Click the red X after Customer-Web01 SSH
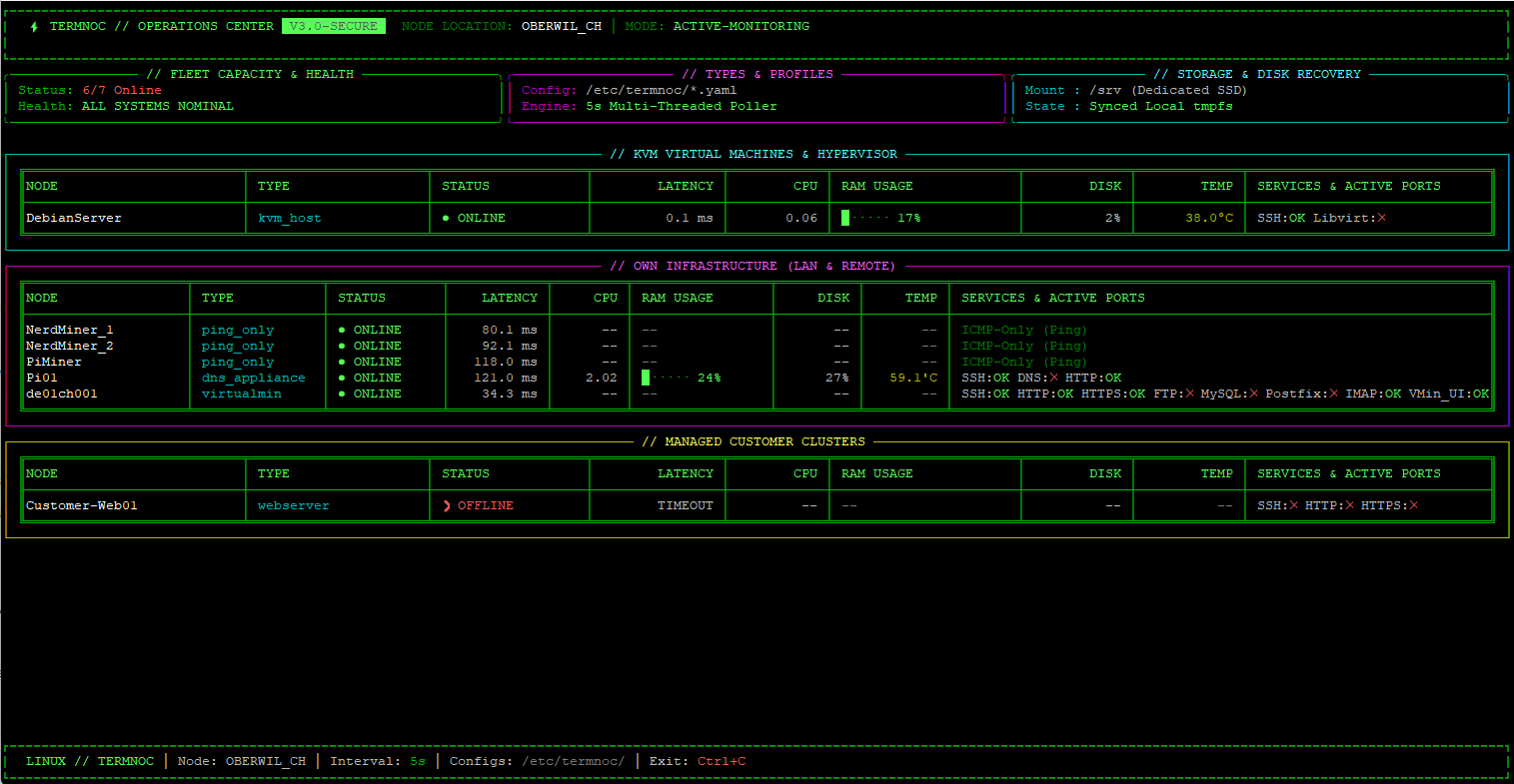1514x784 pixels. [x=1293, y=505]
